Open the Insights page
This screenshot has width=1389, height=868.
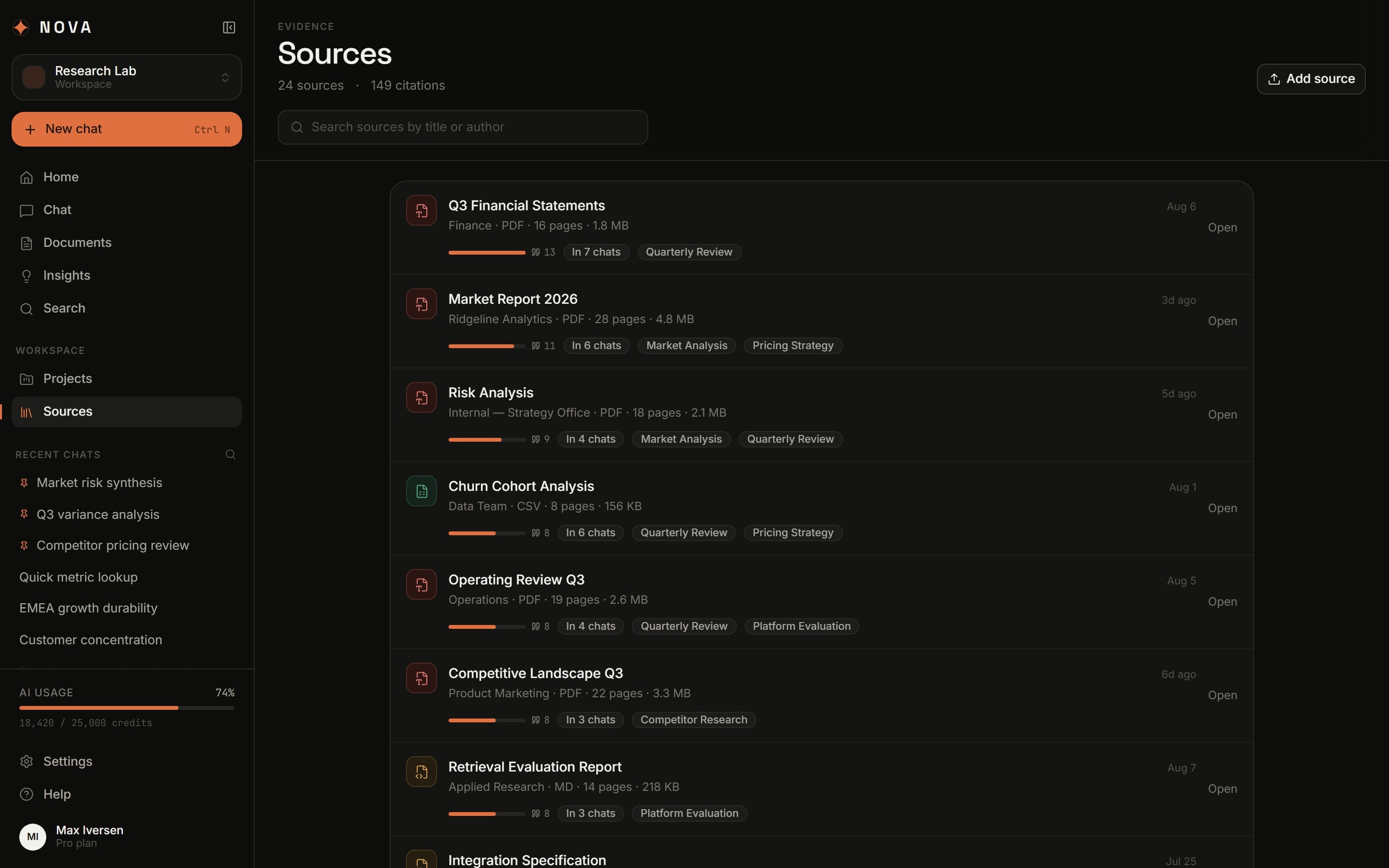coord(126,276)
